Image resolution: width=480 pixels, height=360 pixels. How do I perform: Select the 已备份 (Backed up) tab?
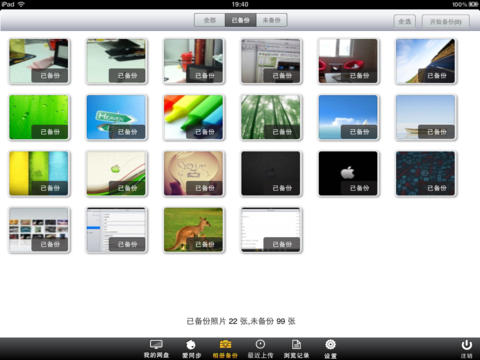[241, 20]
